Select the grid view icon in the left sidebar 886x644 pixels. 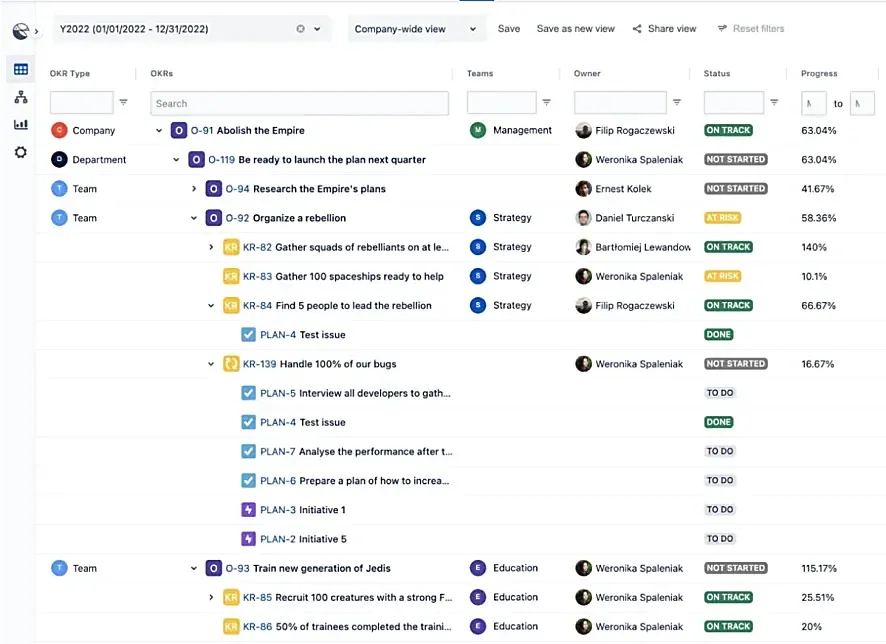click(20, 68)
